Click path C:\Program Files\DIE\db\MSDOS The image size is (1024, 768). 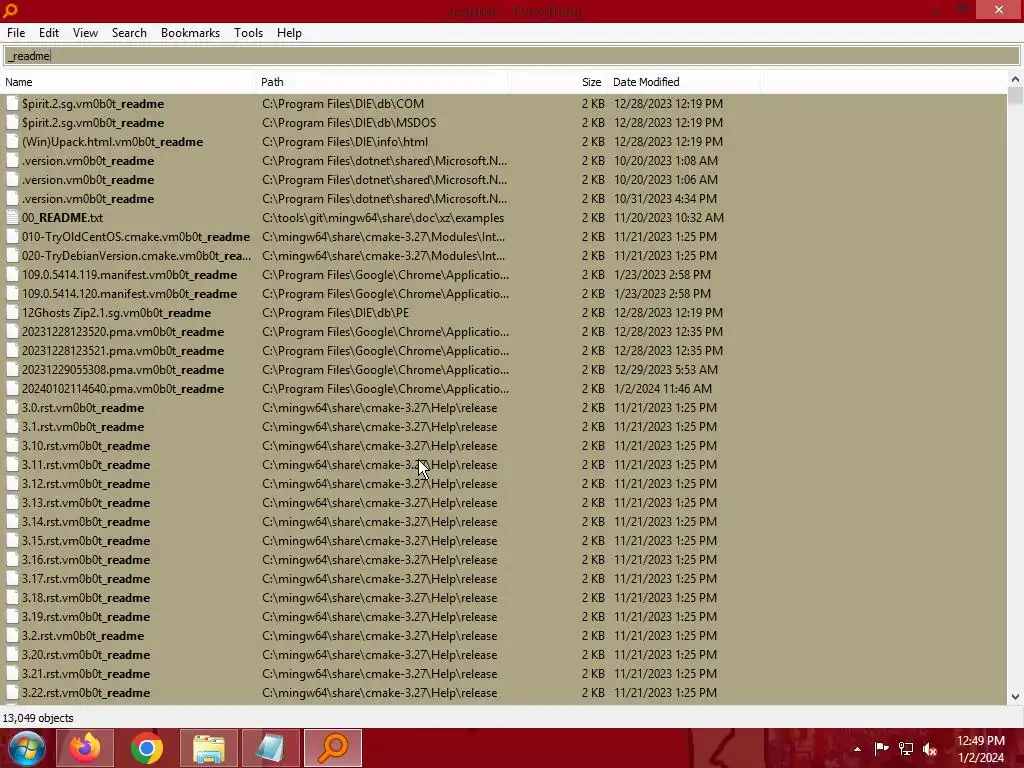pyautogui.click(x=349, y=122)
